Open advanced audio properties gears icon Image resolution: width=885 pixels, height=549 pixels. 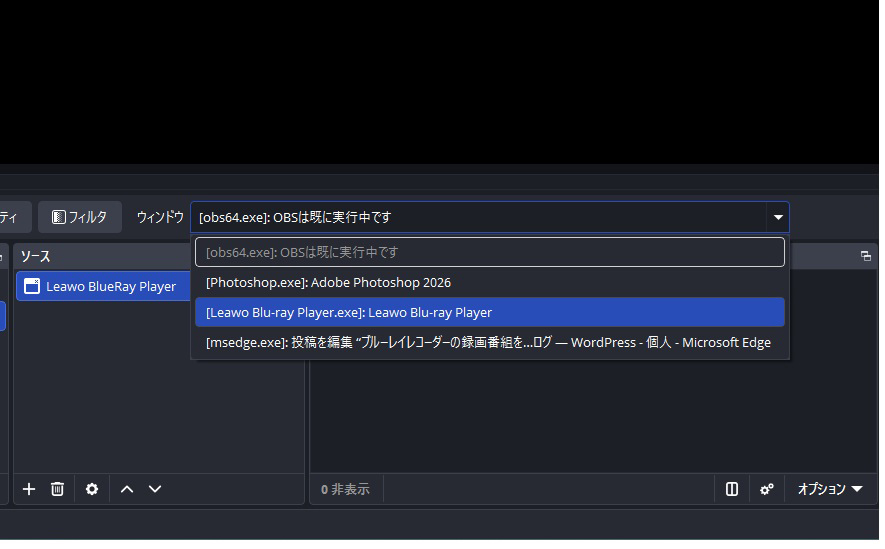click(766, 489)
